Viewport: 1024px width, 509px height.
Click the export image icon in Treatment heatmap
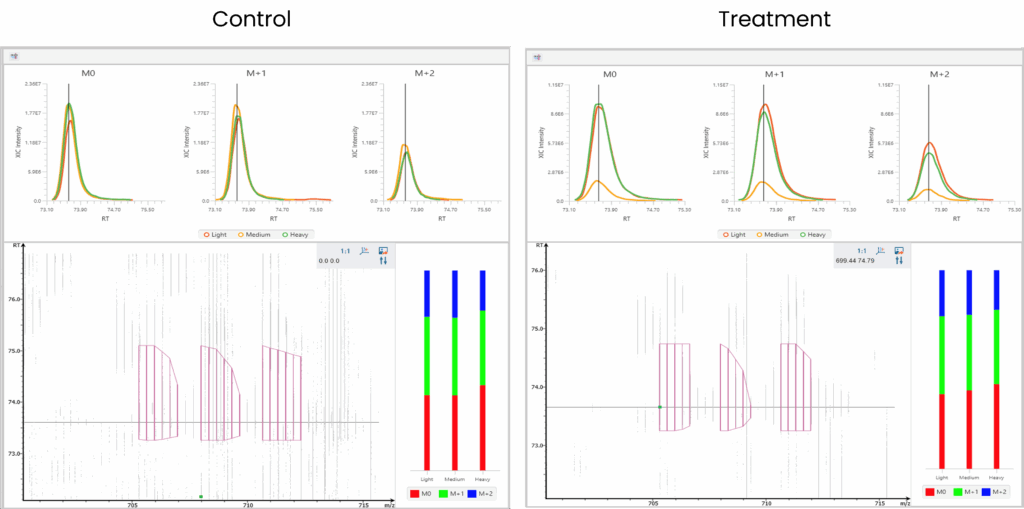899,251
